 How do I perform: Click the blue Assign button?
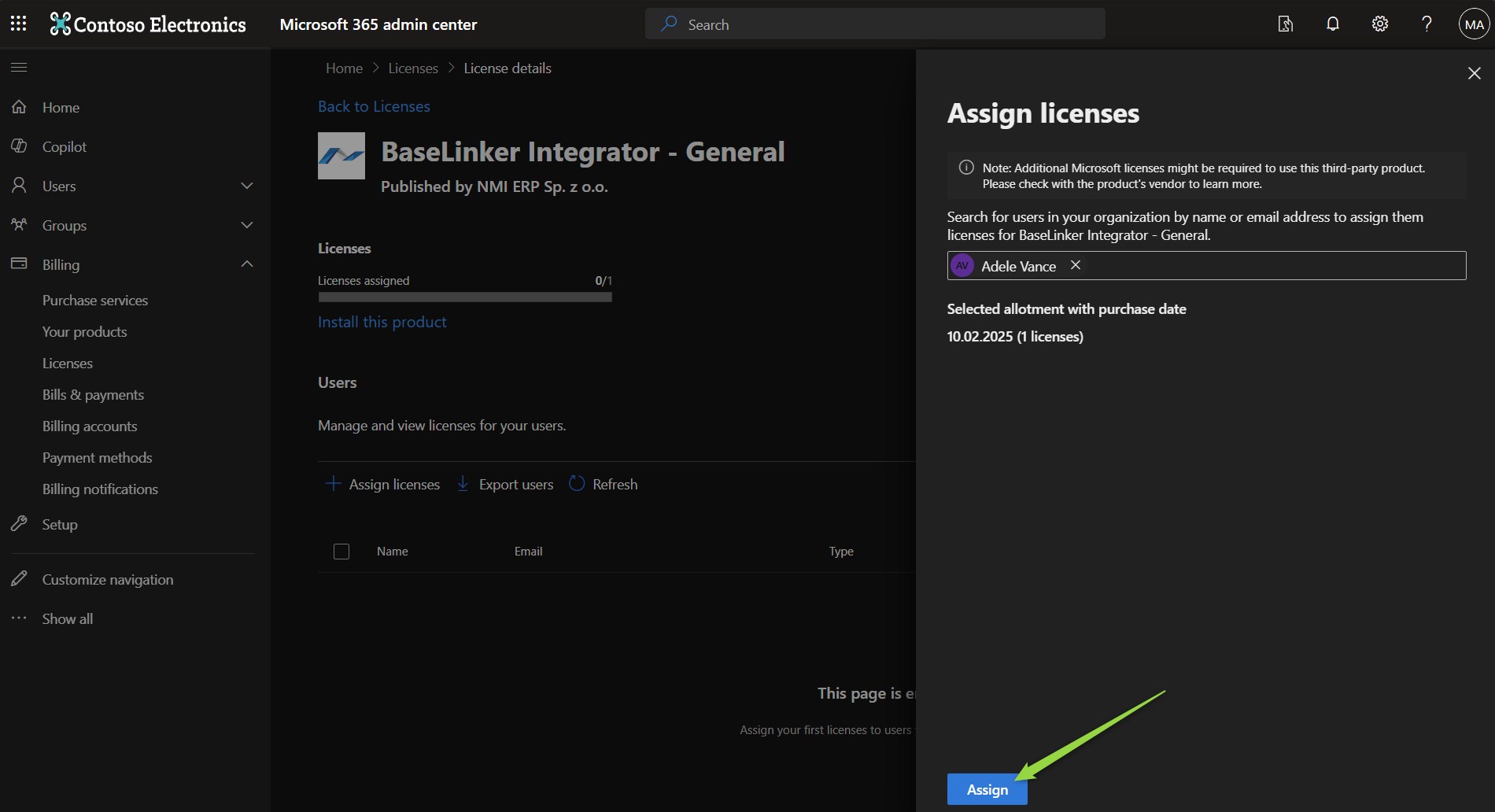(987, 789)
